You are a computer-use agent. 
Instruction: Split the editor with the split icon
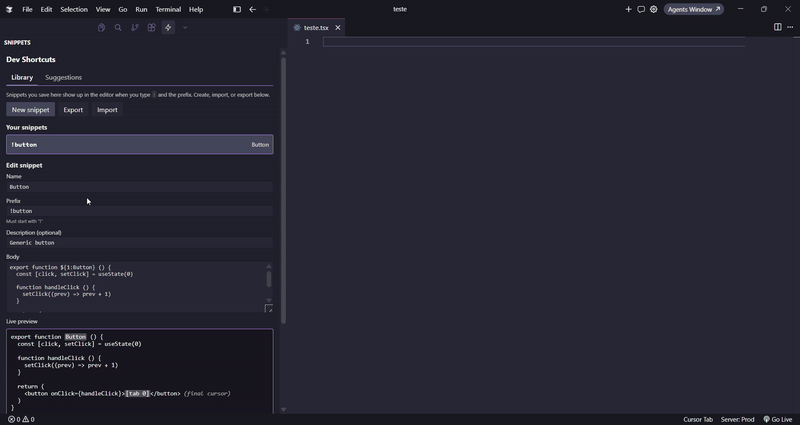point(778,27)
